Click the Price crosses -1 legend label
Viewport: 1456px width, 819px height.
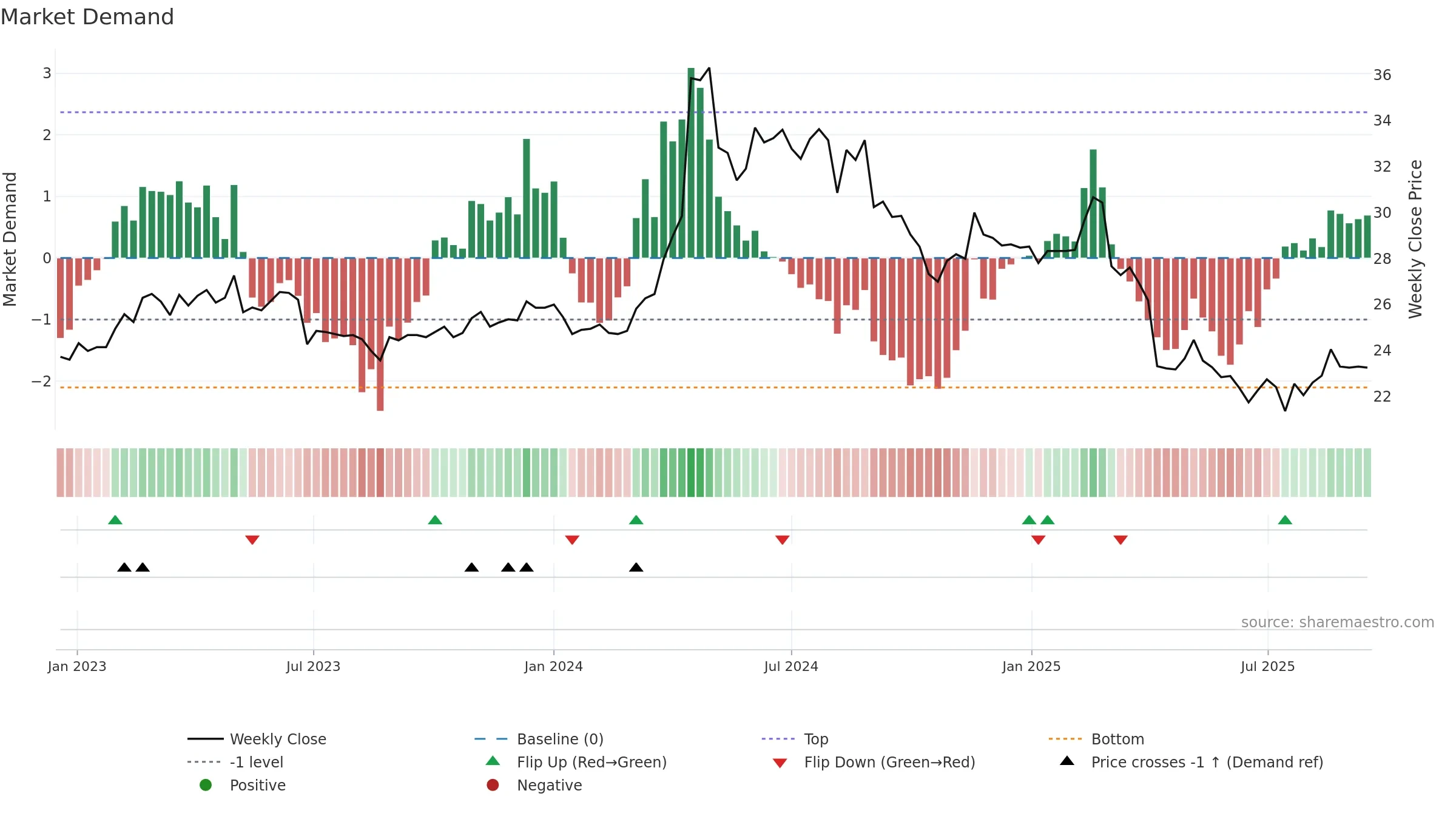click(x=1207, y=762)
